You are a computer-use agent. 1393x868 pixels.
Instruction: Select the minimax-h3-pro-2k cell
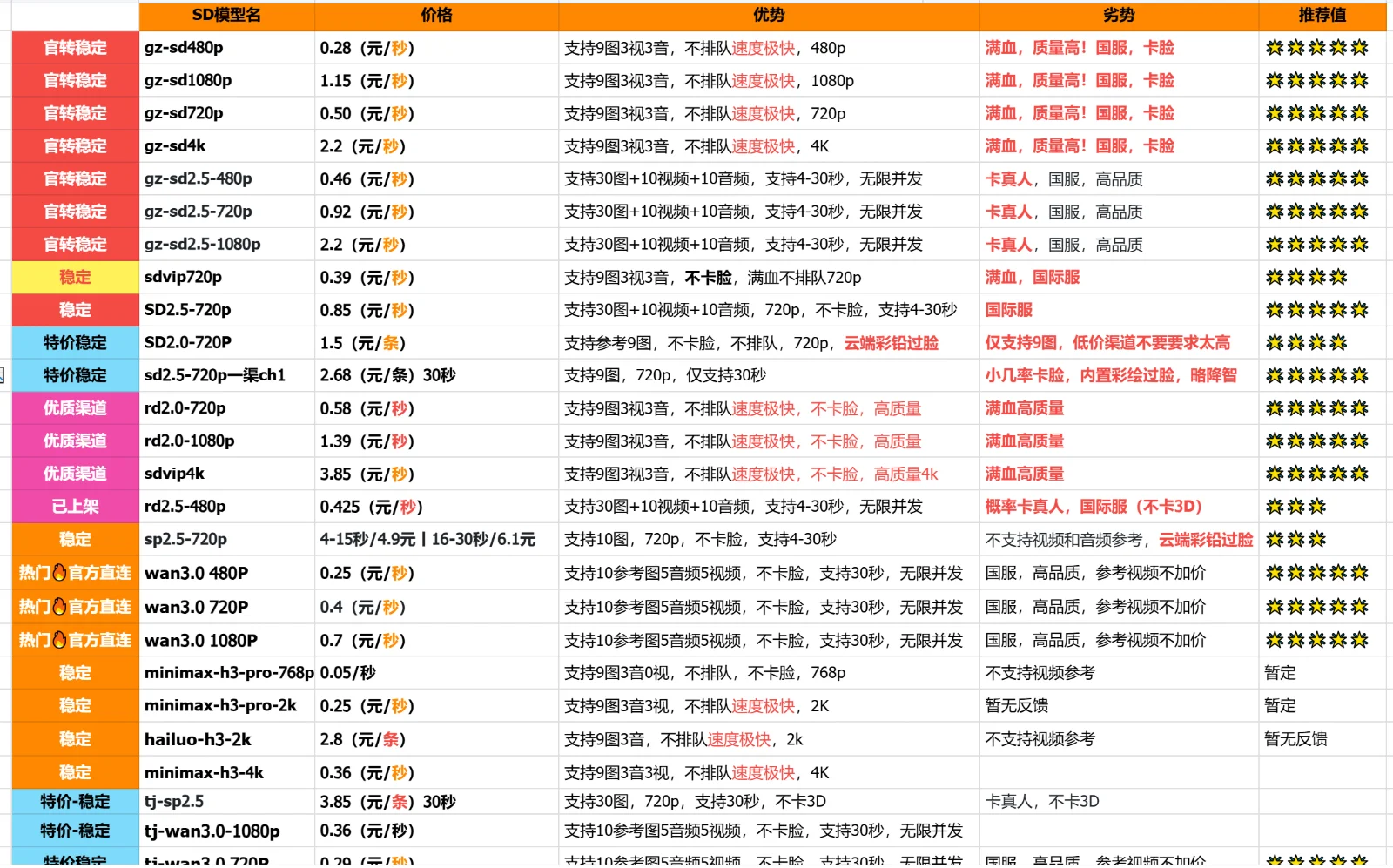click(226, 706)
